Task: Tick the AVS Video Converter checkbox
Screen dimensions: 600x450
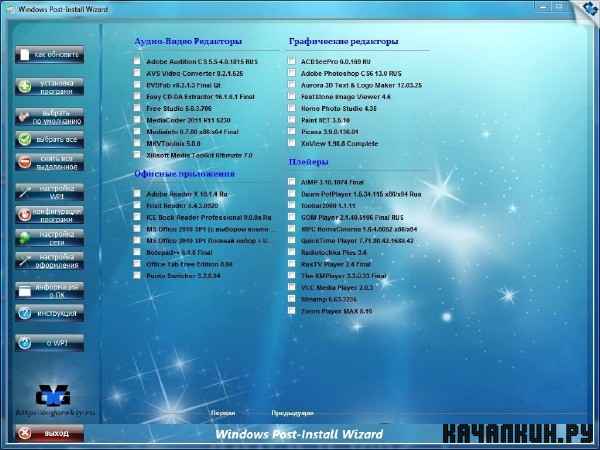Action: coord(137,73)
